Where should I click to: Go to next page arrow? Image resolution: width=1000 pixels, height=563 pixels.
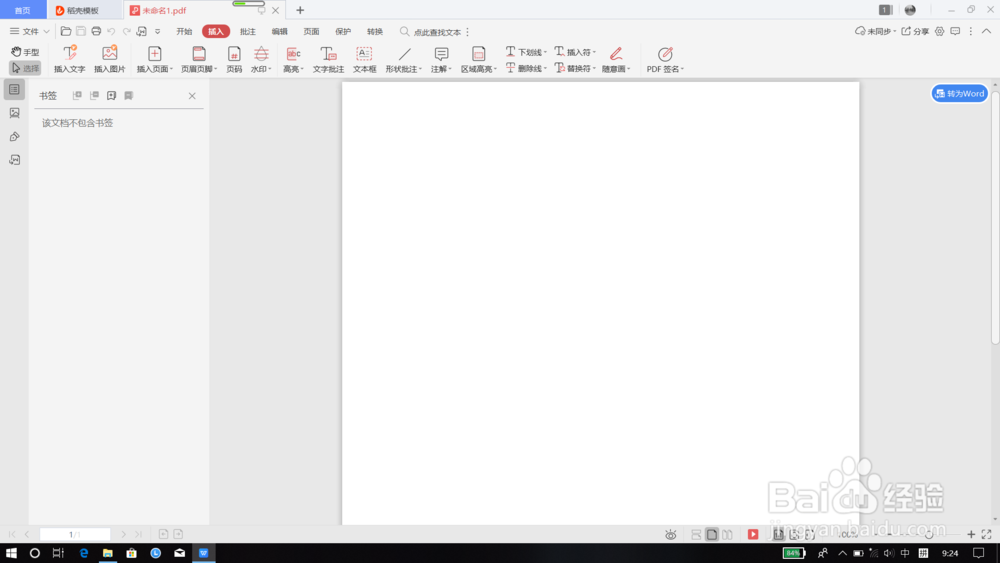point(123,534)
